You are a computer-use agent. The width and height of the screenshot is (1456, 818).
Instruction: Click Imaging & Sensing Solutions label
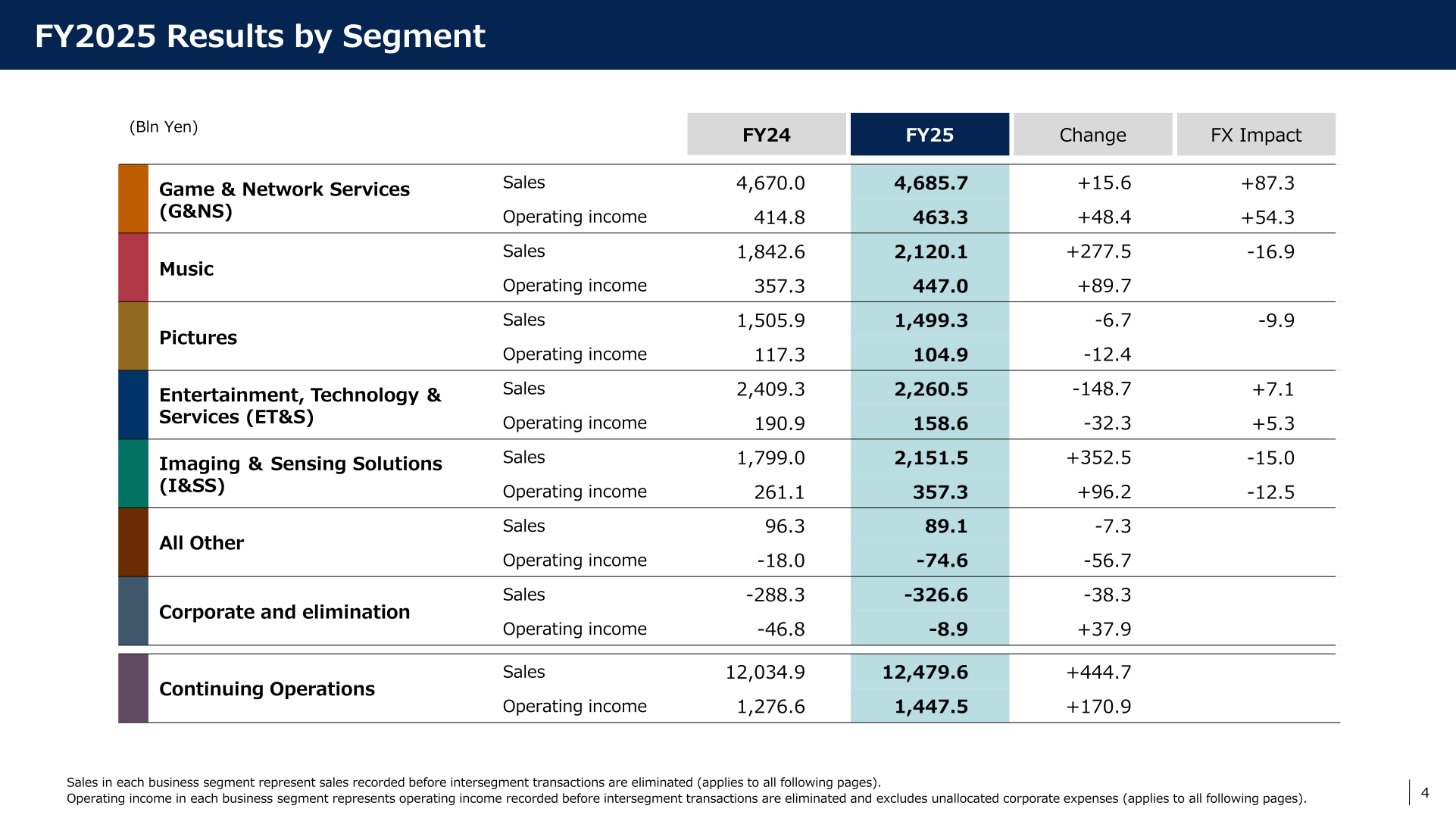pos(300,474)
